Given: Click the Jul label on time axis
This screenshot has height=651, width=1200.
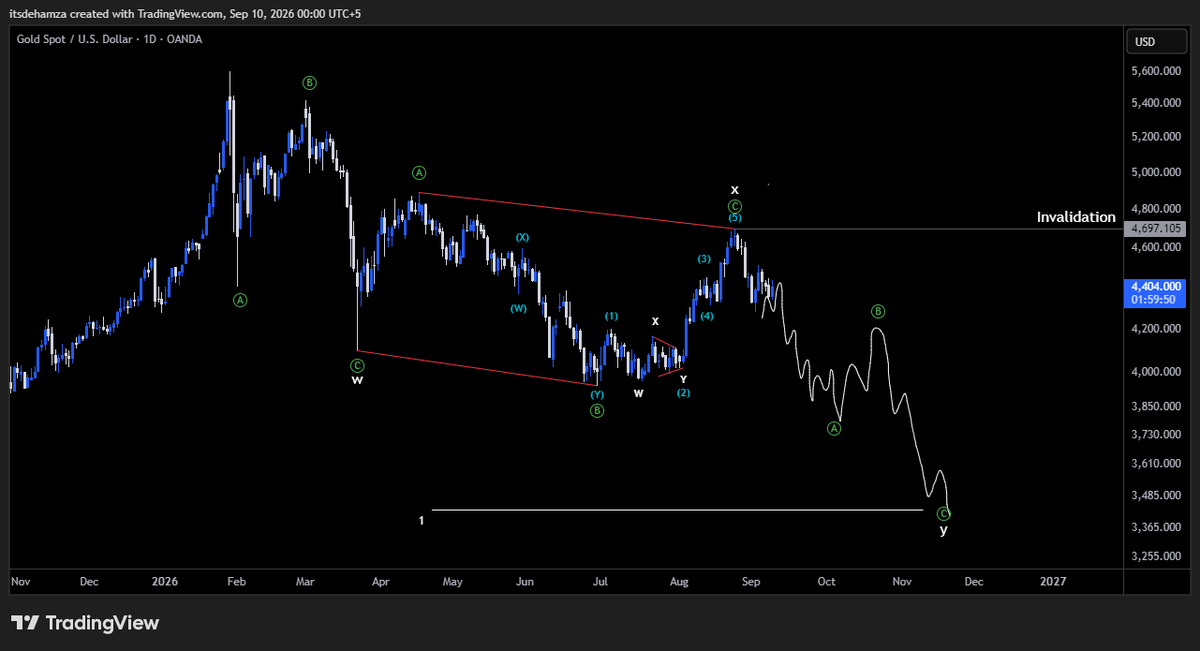Looking at the screenshot, I should click(601, 581).
